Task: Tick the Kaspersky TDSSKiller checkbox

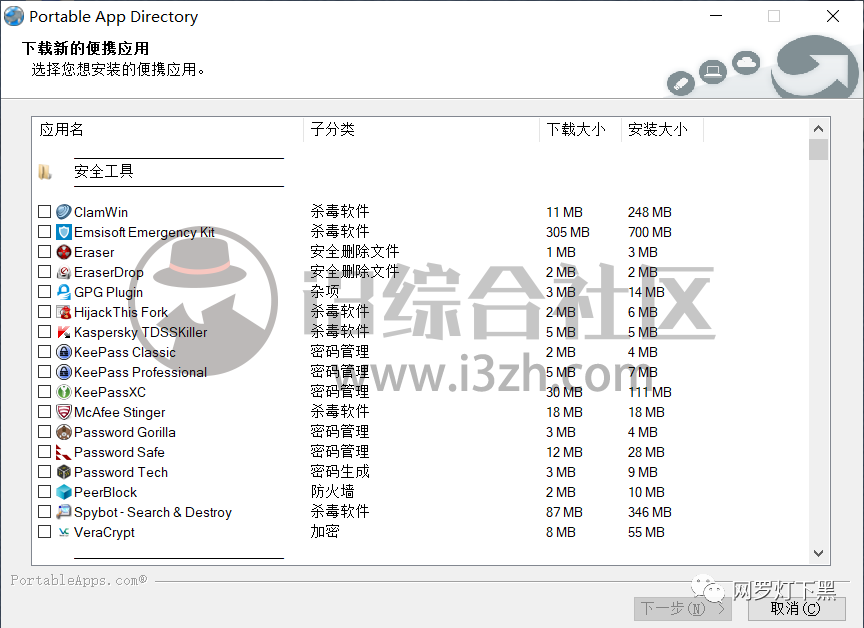Action: click(45, 332)
